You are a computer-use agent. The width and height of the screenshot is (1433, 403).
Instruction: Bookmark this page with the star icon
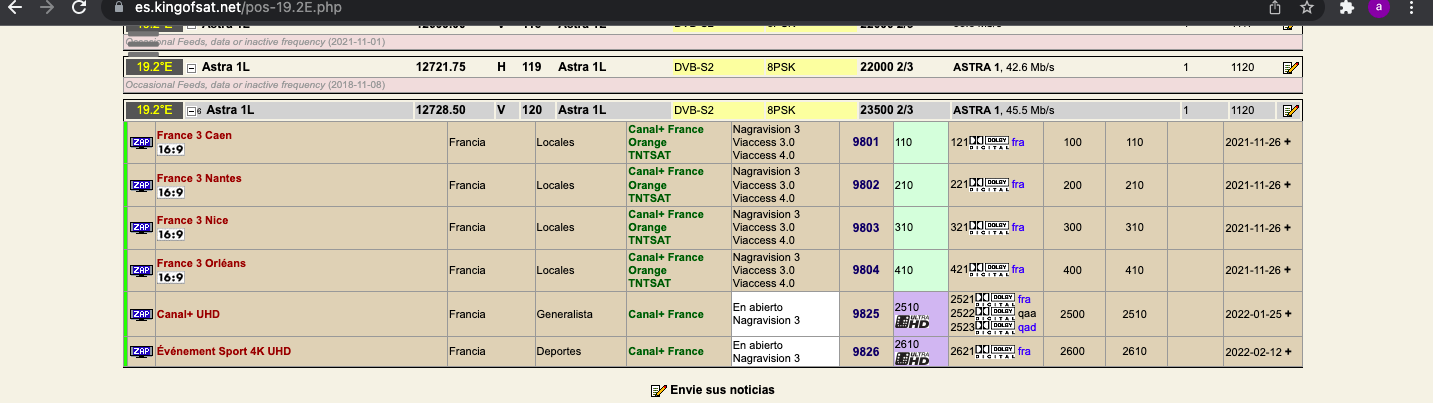pyautogui.click(x=1306, y=7)
